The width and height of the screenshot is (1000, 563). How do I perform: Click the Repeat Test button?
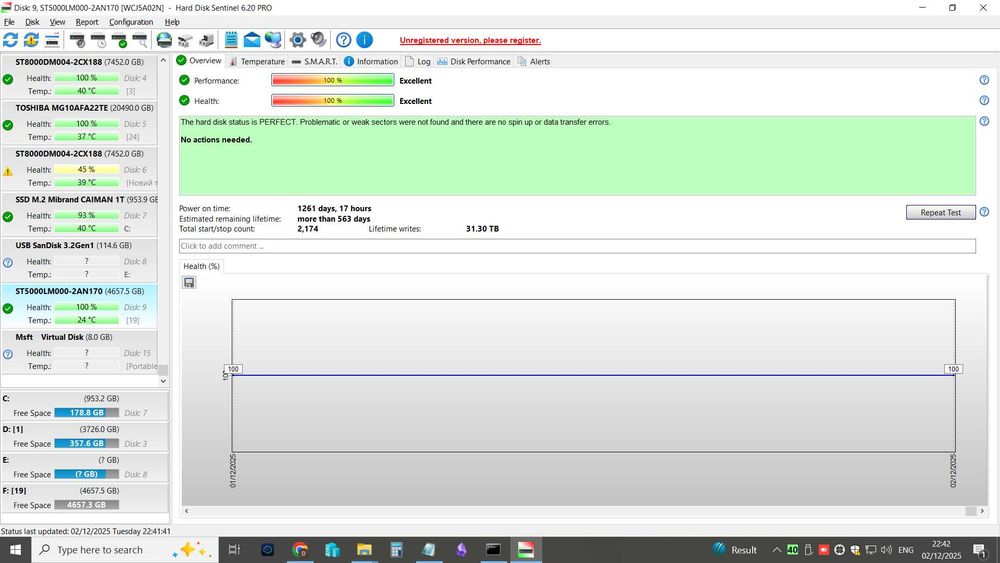click(x=941, y=212)
